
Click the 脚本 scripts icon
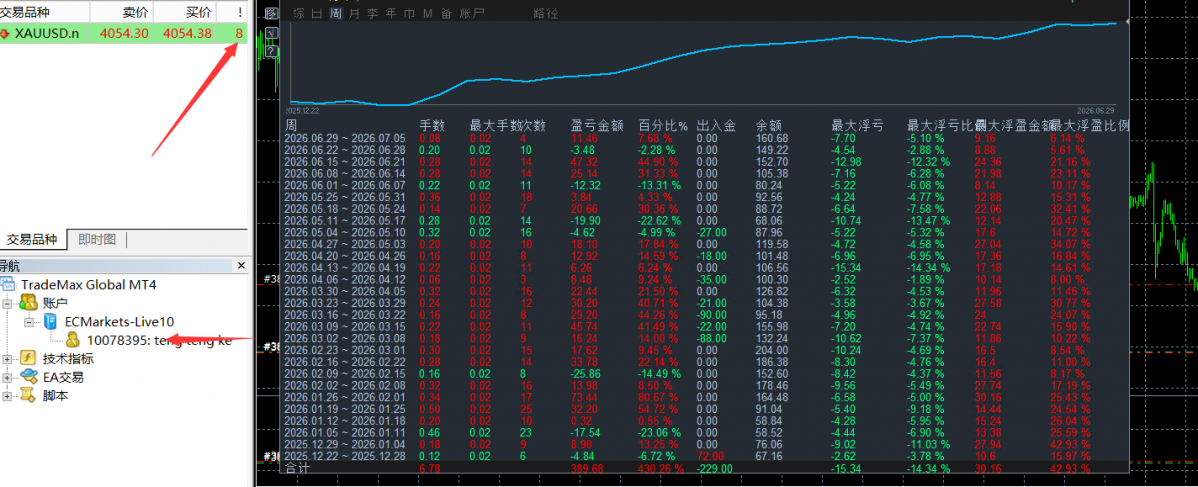[x=29, y=395]
